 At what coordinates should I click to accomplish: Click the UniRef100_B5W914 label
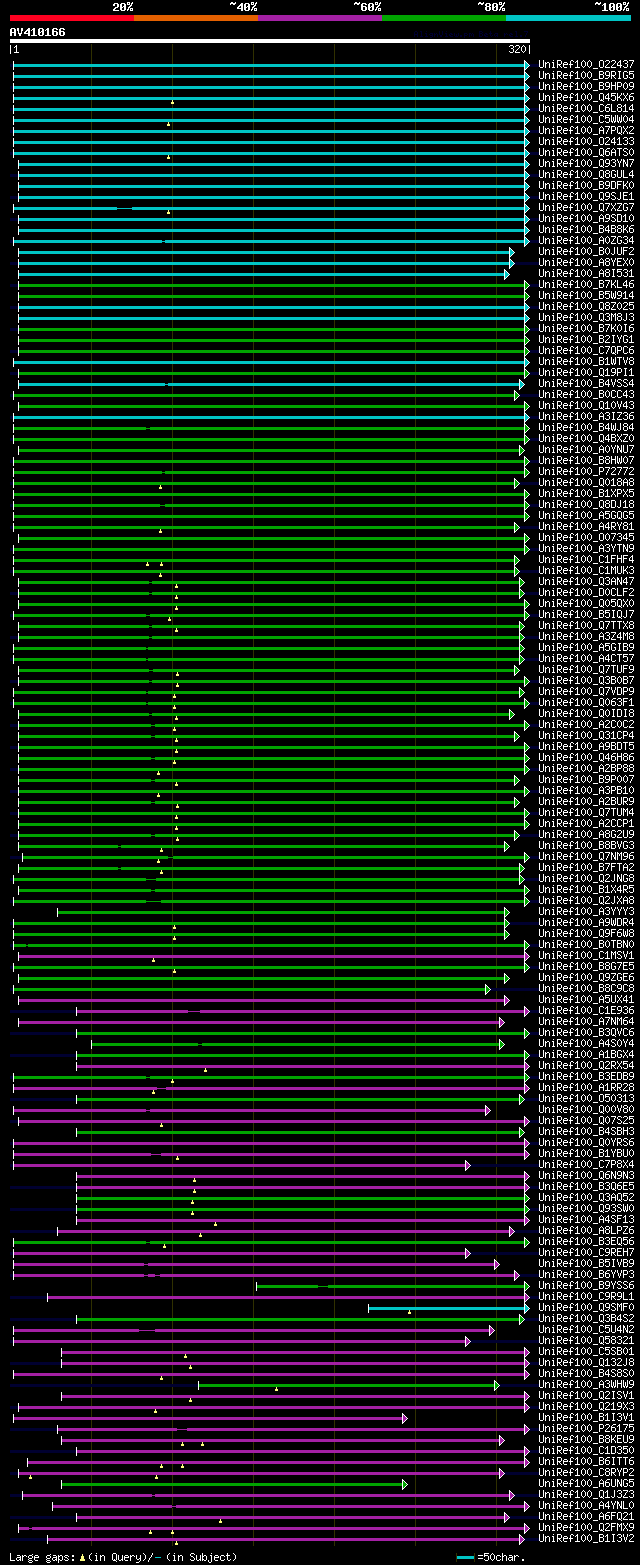point(586,295)
